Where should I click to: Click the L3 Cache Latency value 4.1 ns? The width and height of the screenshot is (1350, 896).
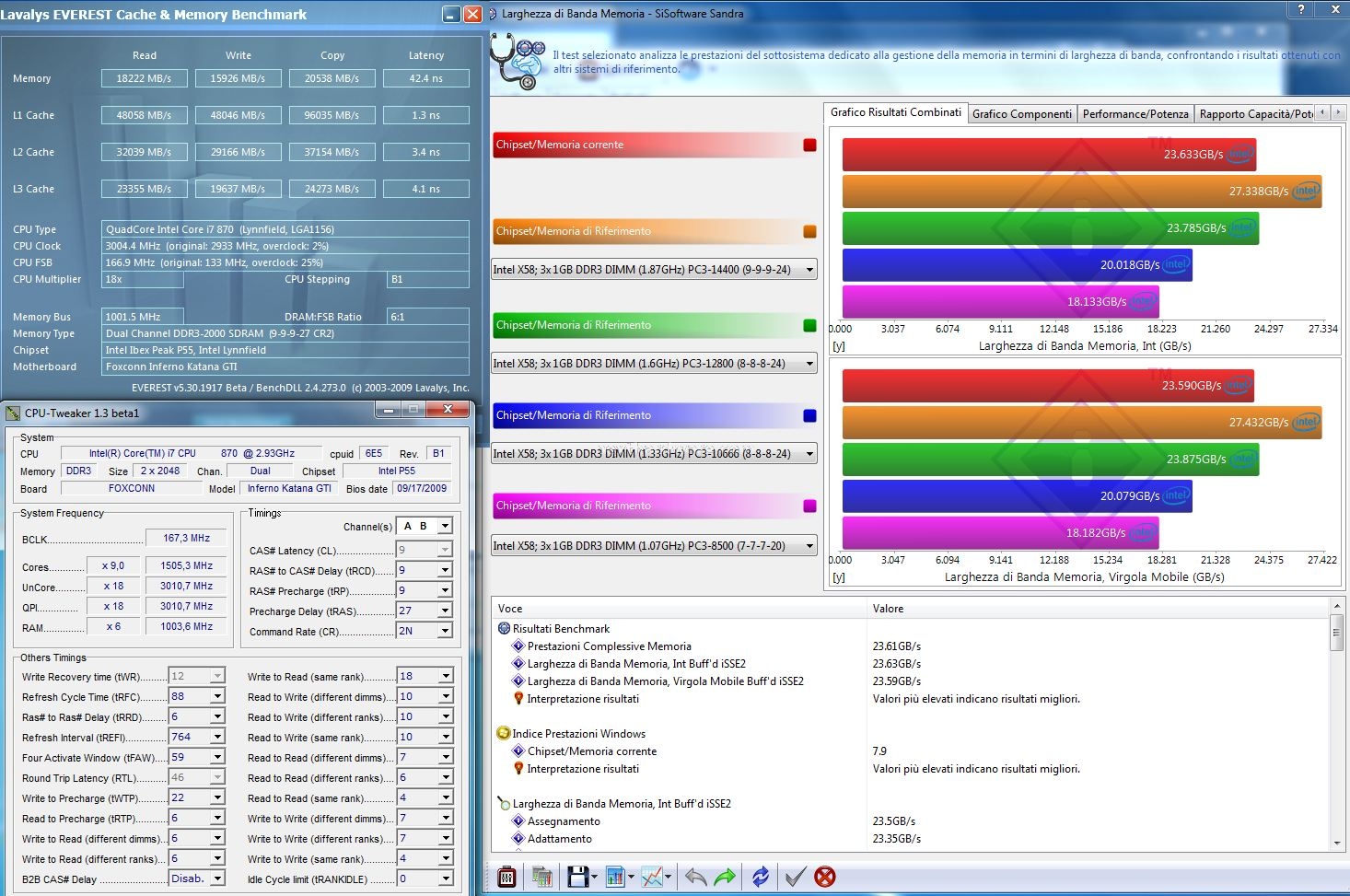[426, 189]
